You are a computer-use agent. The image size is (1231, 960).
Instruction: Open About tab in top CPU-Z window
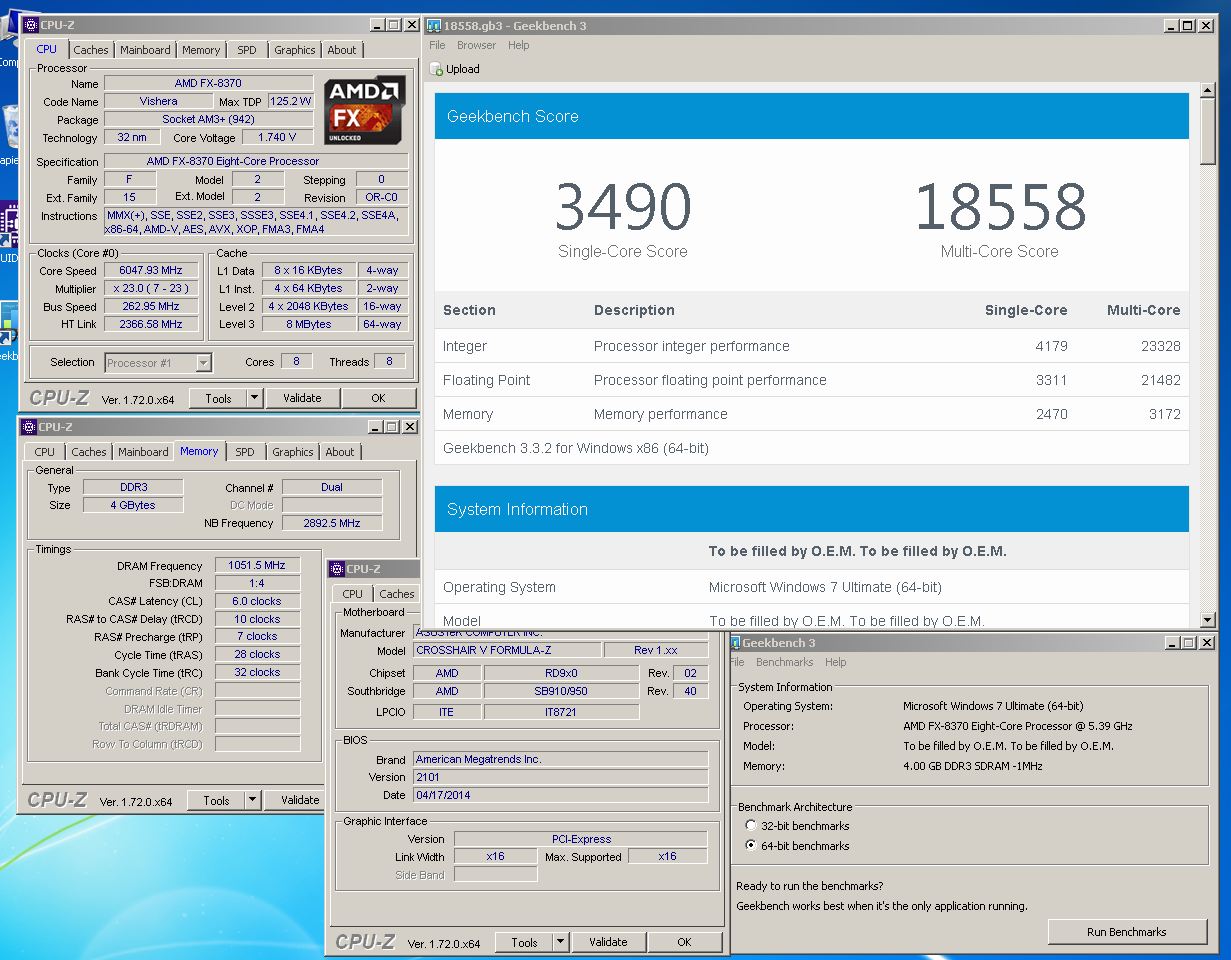[342, 50]
